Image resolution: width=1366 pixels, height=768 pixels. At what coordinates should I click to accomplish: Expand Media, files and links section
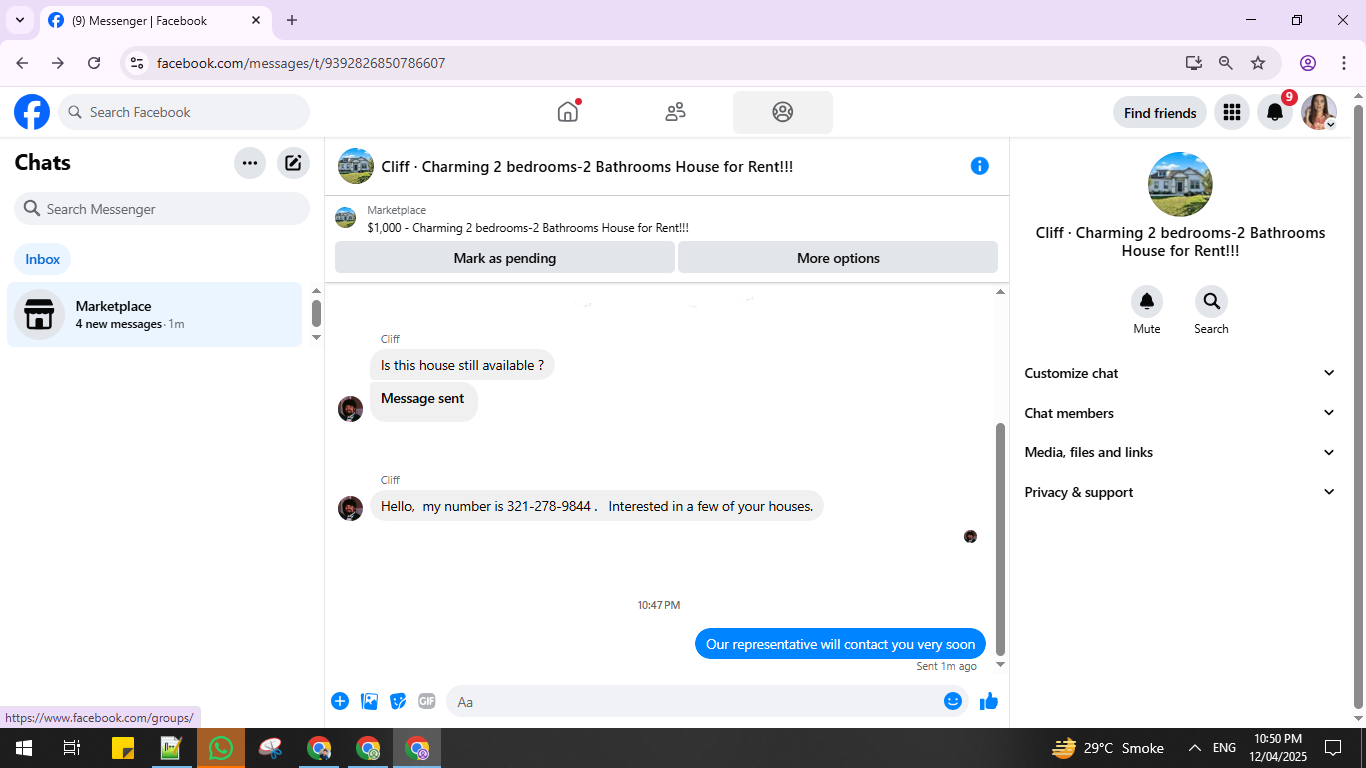coord(1180,452)
